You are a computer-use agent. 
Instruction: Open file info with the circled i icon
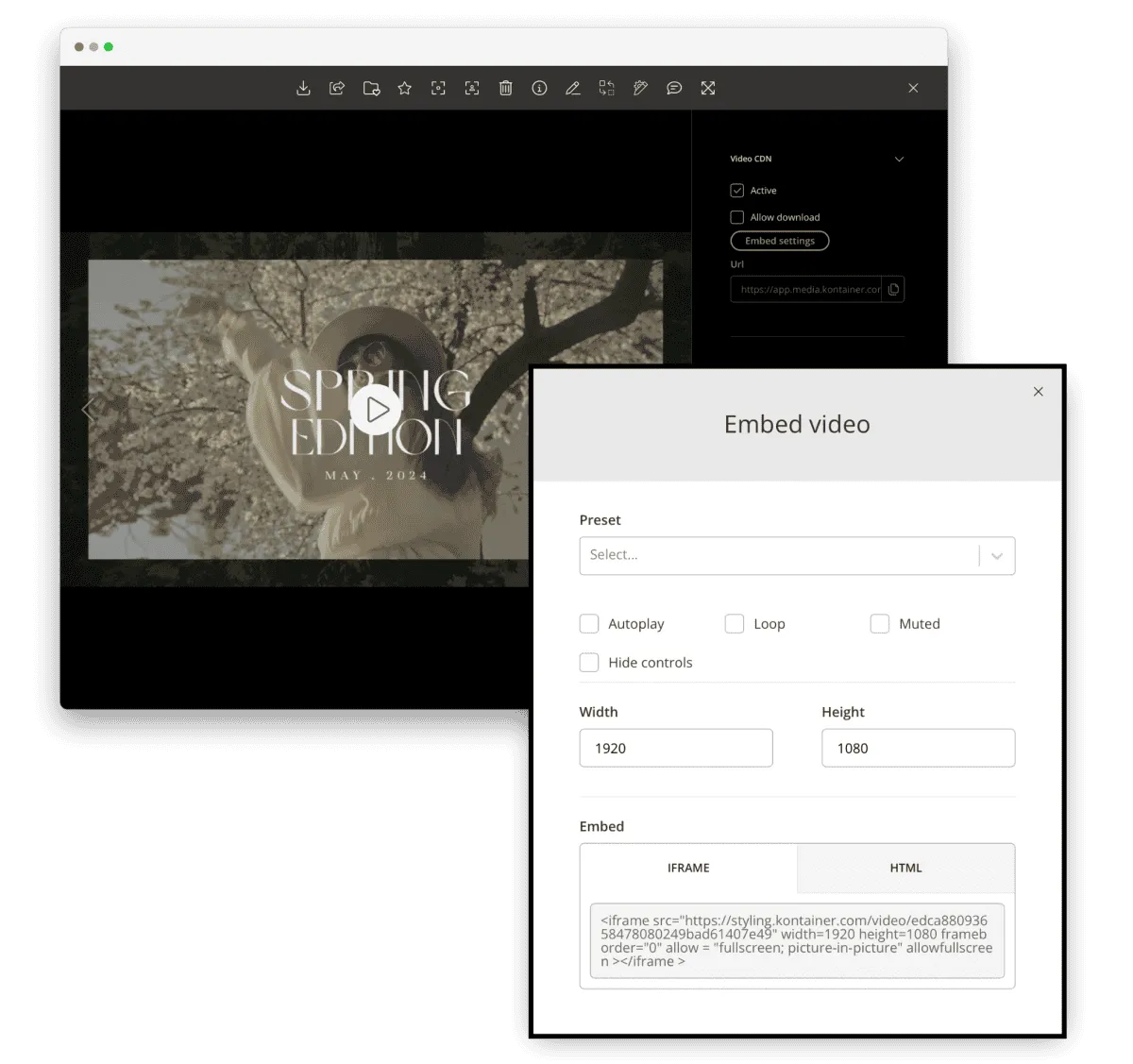coord(539,88)
